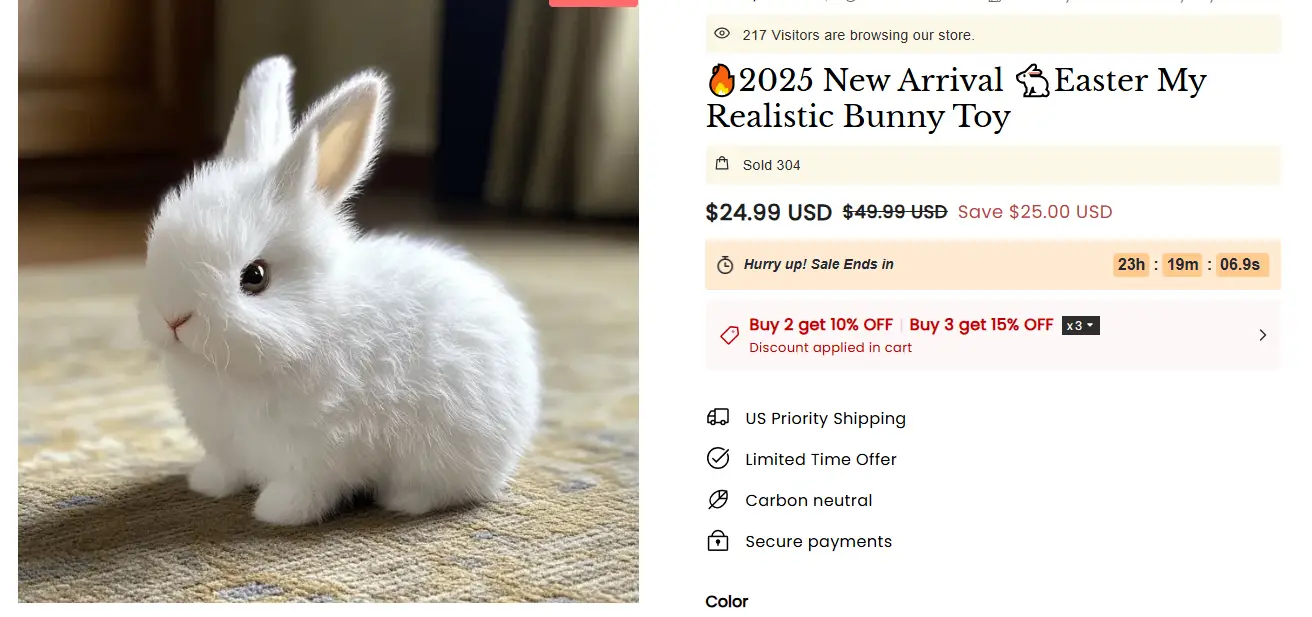Click the eye icon beside visitor count

point(721,33)
